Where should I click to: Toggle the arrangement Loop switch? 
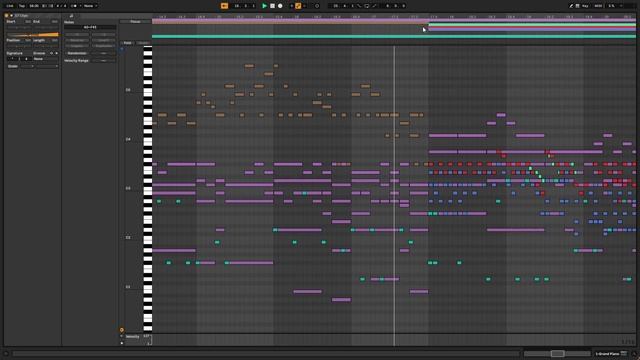pos(367,6)
